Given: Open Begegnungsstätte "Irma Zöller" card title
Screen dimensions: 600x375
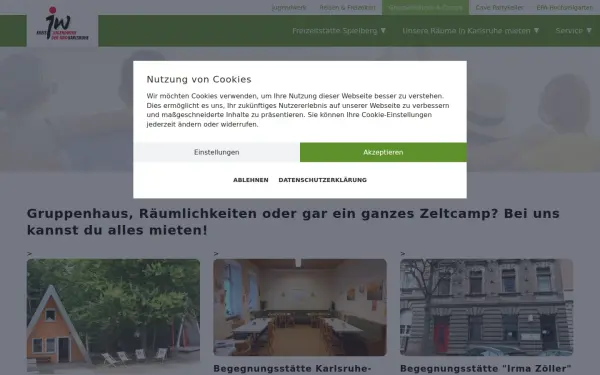Looking at the screenshot, I should [x=486, y=369].
